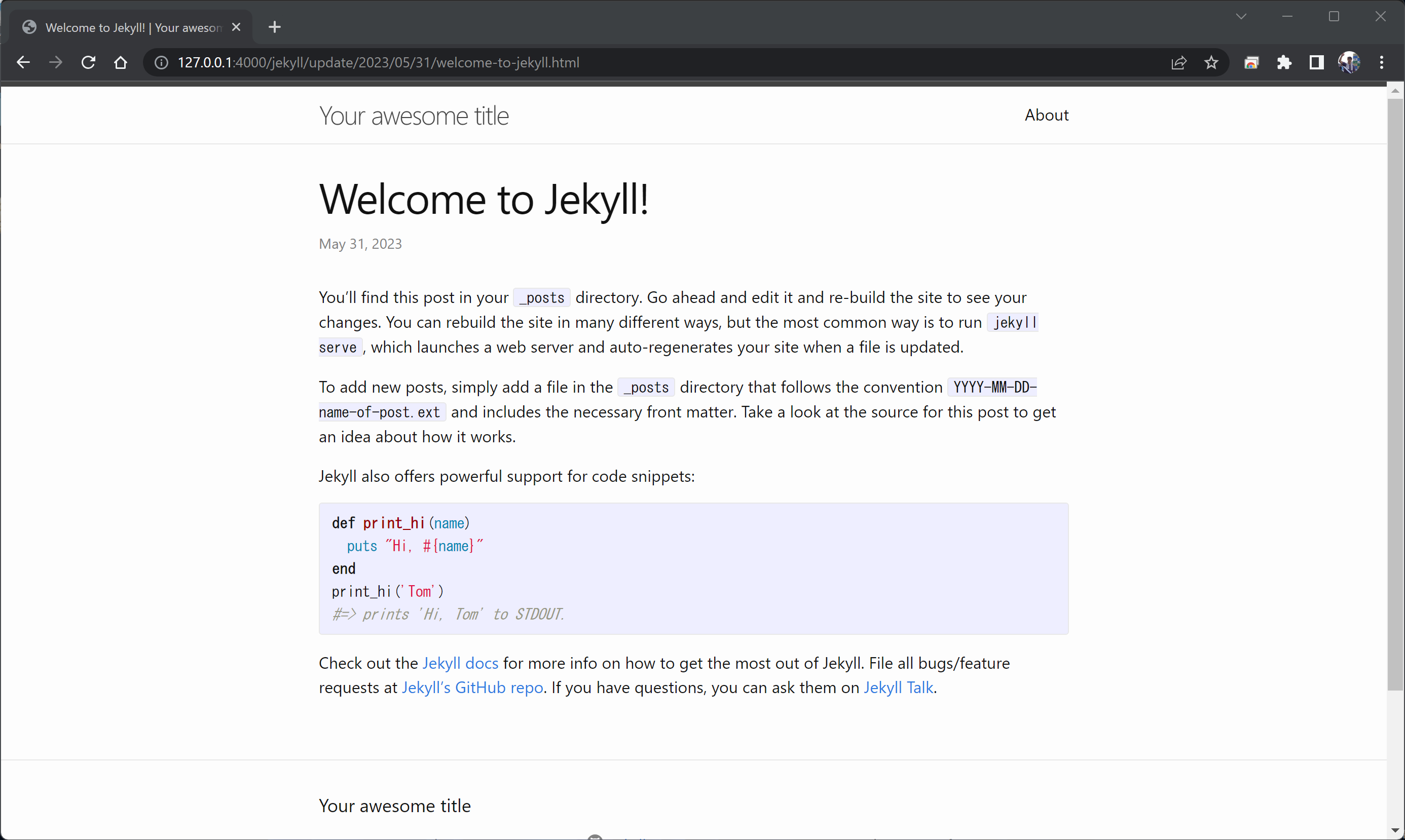
Task: View site information icon in address bar
Action: 161,62
